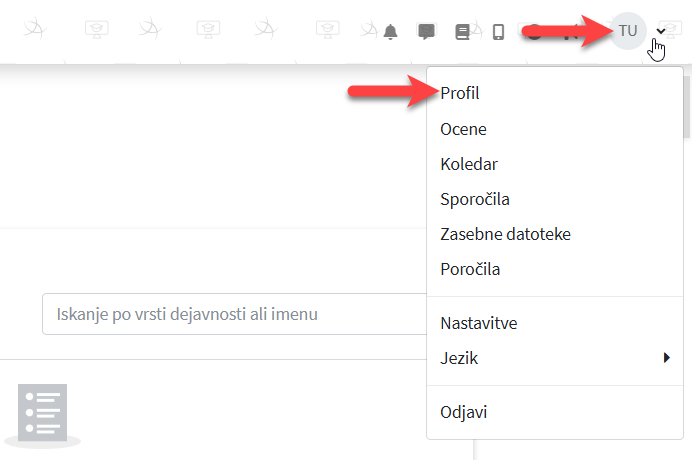Image resolution: width=692 pixels, height=460 pixels.
Task: Click the partially hidden icon beside the avatar
Action: pyautogui.click(x=570, y=32)
